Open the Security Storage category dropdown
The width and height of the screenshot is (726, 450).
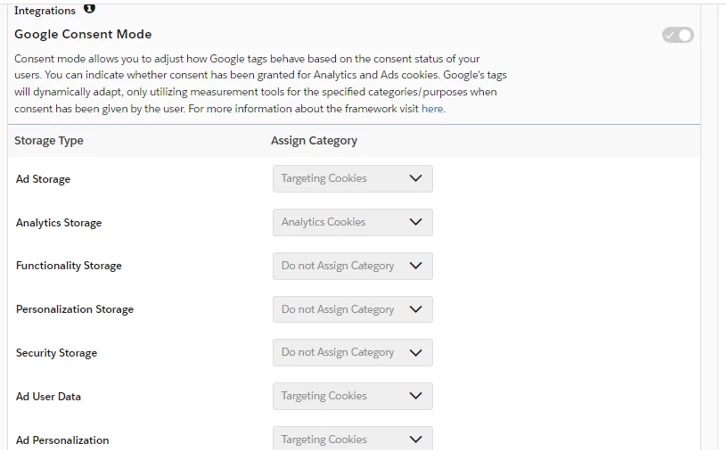(352, 352)
